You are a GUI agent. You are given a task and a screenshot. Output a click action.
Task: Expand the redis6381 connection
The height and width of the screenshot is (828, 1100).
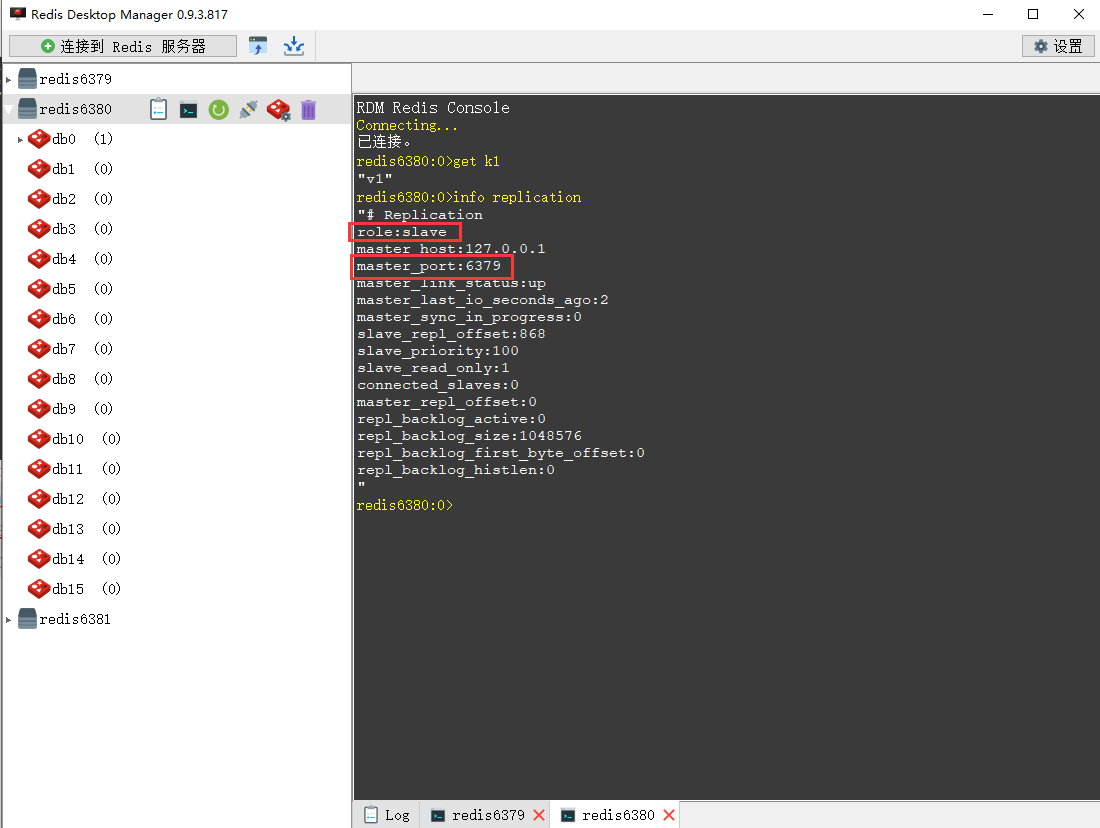(8, 620)
